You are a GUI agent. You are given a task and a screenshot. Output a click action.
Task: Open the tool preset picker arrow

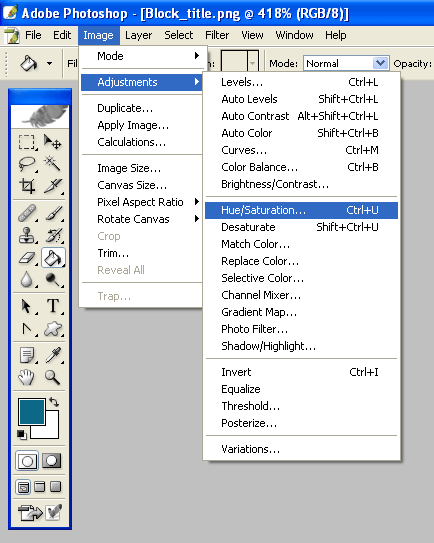coord(50,64)
